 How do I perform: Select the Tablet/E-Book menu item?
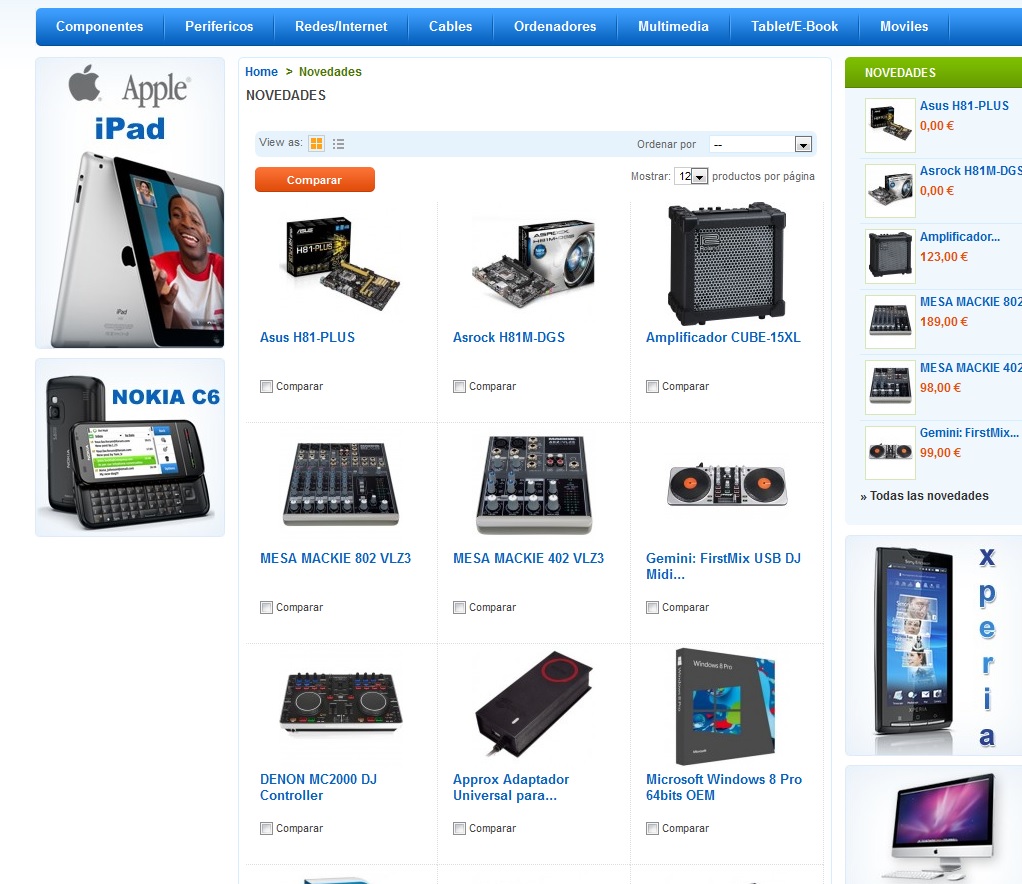(x=795, y=27)
